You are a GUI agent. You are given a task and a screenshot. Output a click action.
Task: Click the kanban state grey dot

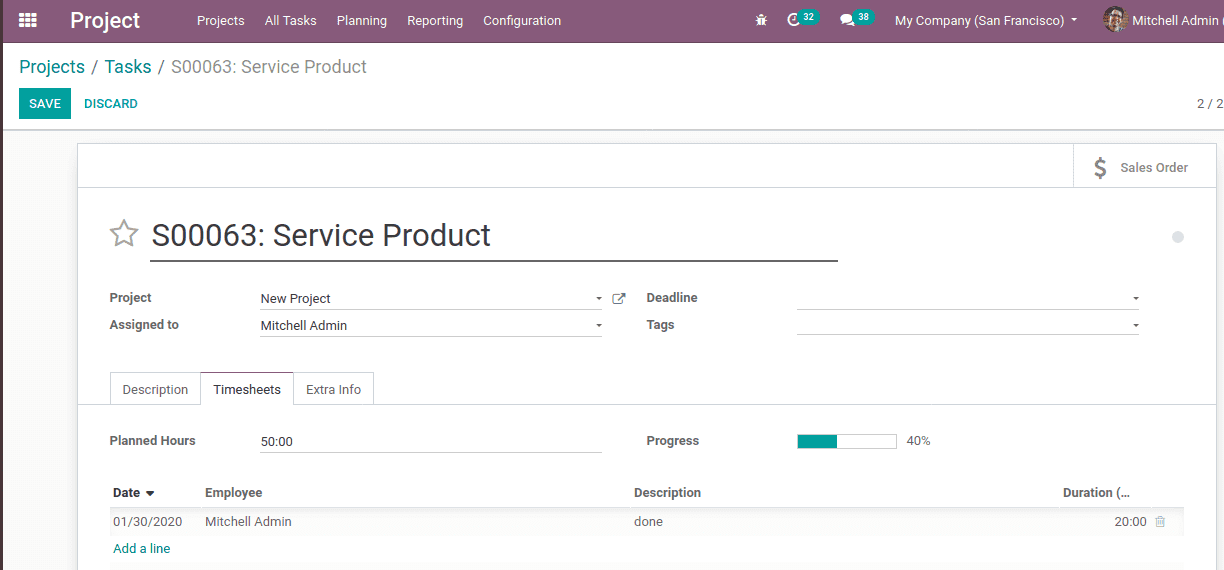coord(1178,237)
